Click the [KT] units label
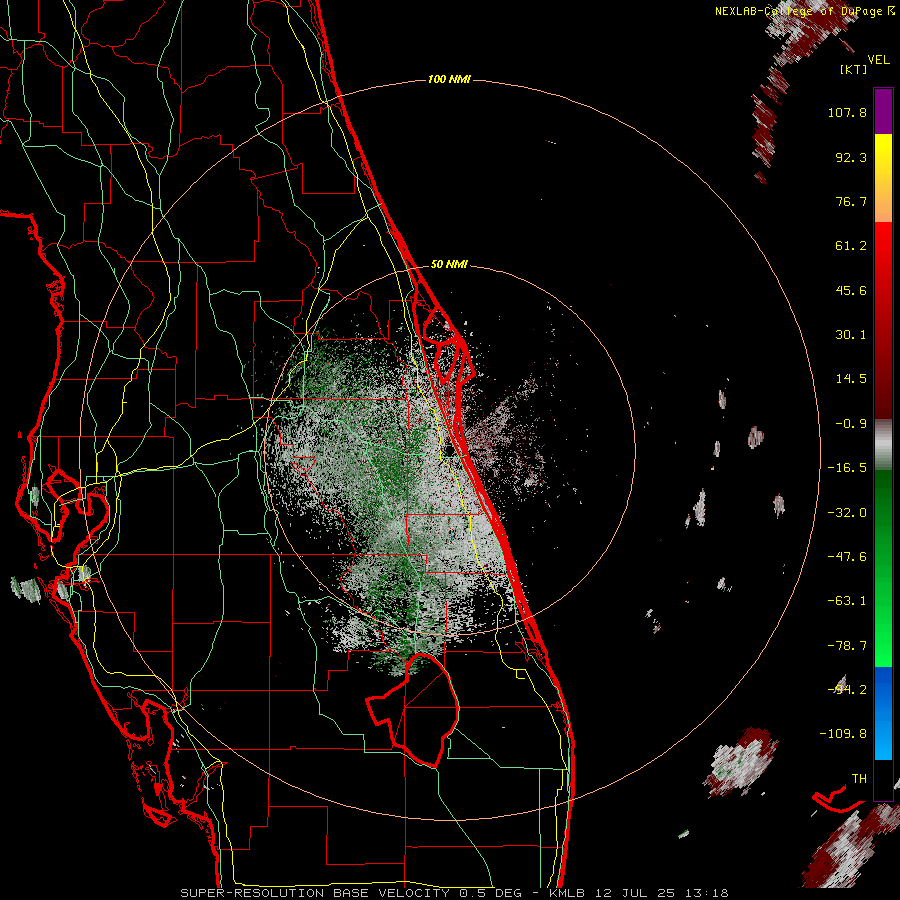Viewport: 900px width, 900px height. (853, 69)
